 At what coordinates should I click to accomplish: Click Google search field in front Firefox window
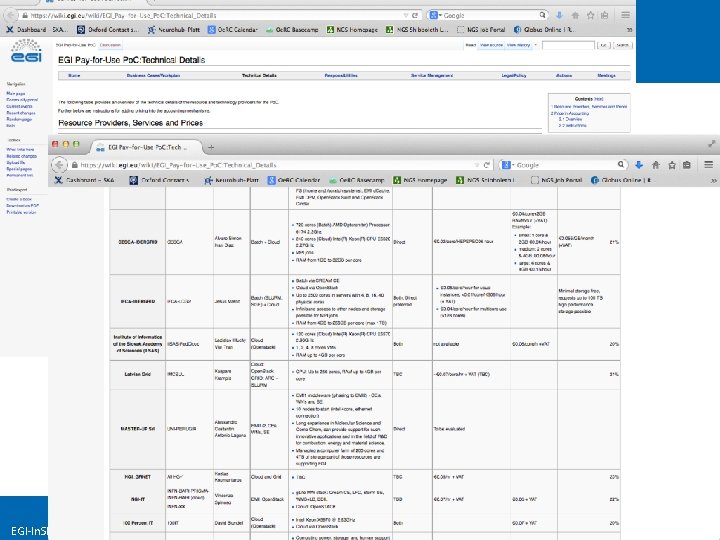click(x=565, y=165)
